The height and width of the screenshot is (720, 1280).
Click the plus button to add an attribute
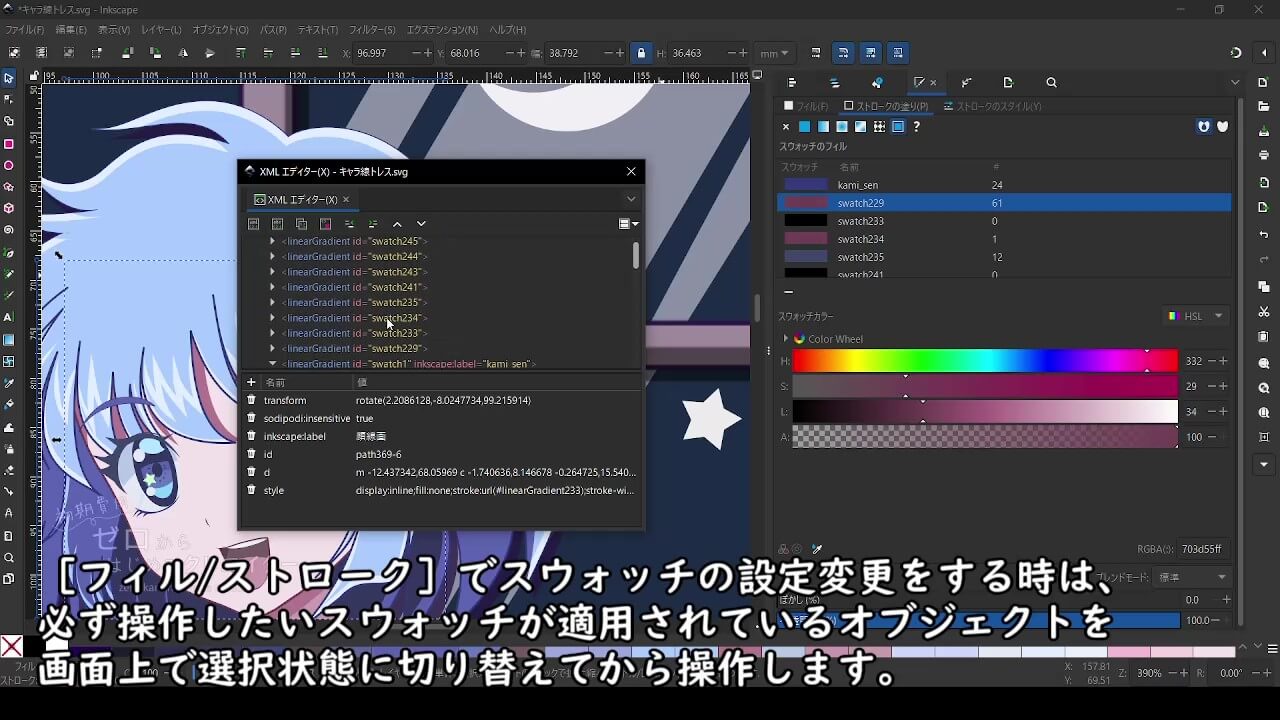pyautogui.click(x=251, y=382)
